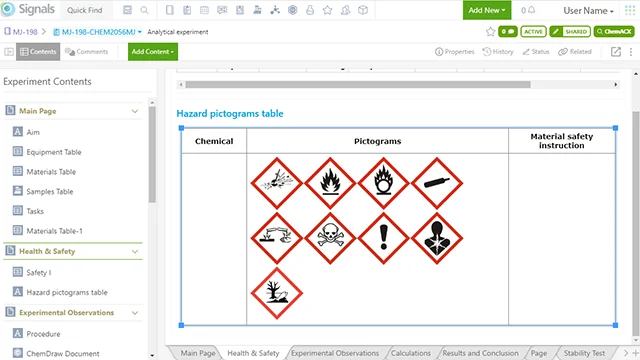
Task: Select Samples Table in contents
Action: [x=50, y=191]
